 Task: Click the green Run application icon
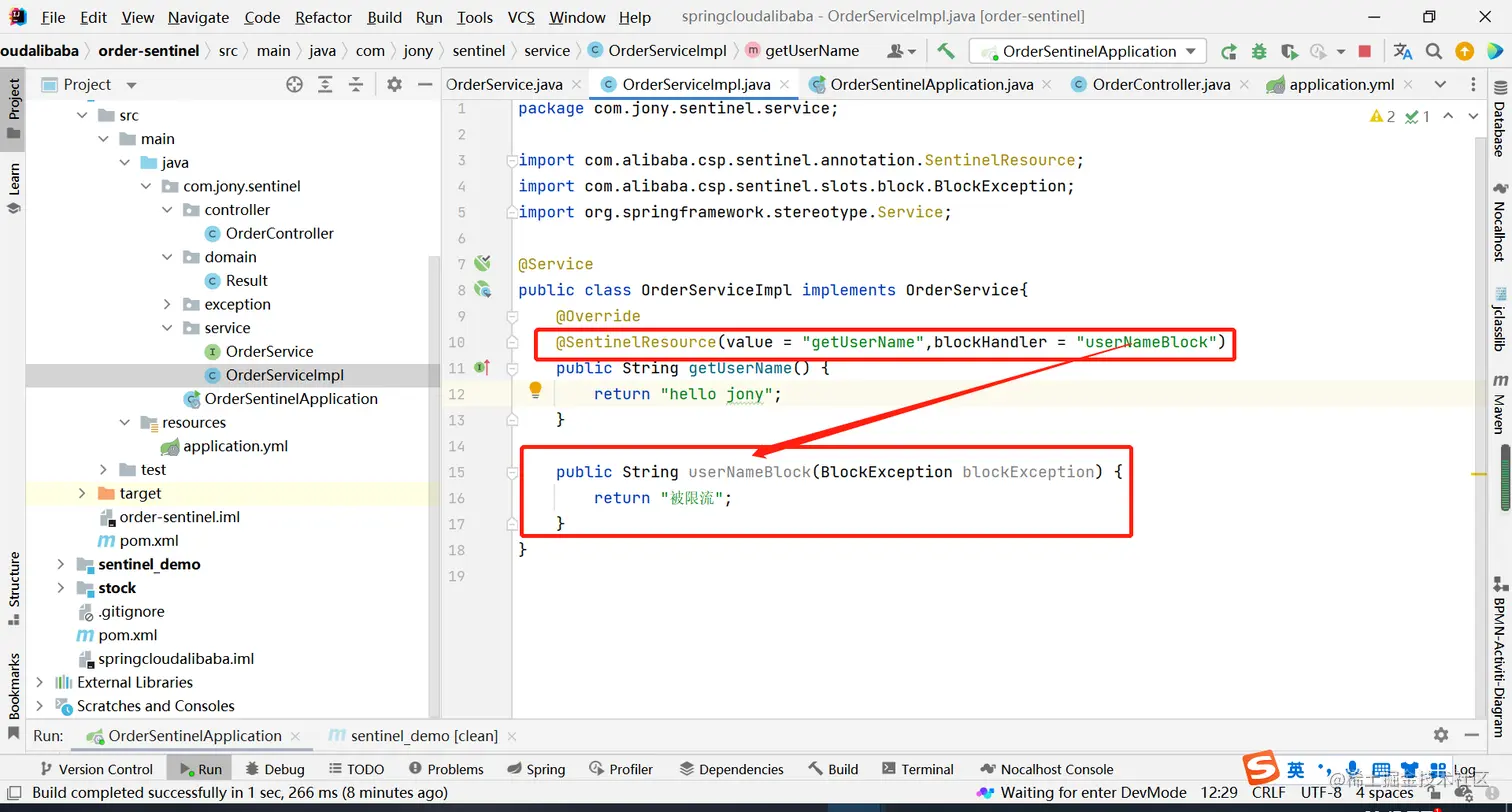(x=1229, y=51)
